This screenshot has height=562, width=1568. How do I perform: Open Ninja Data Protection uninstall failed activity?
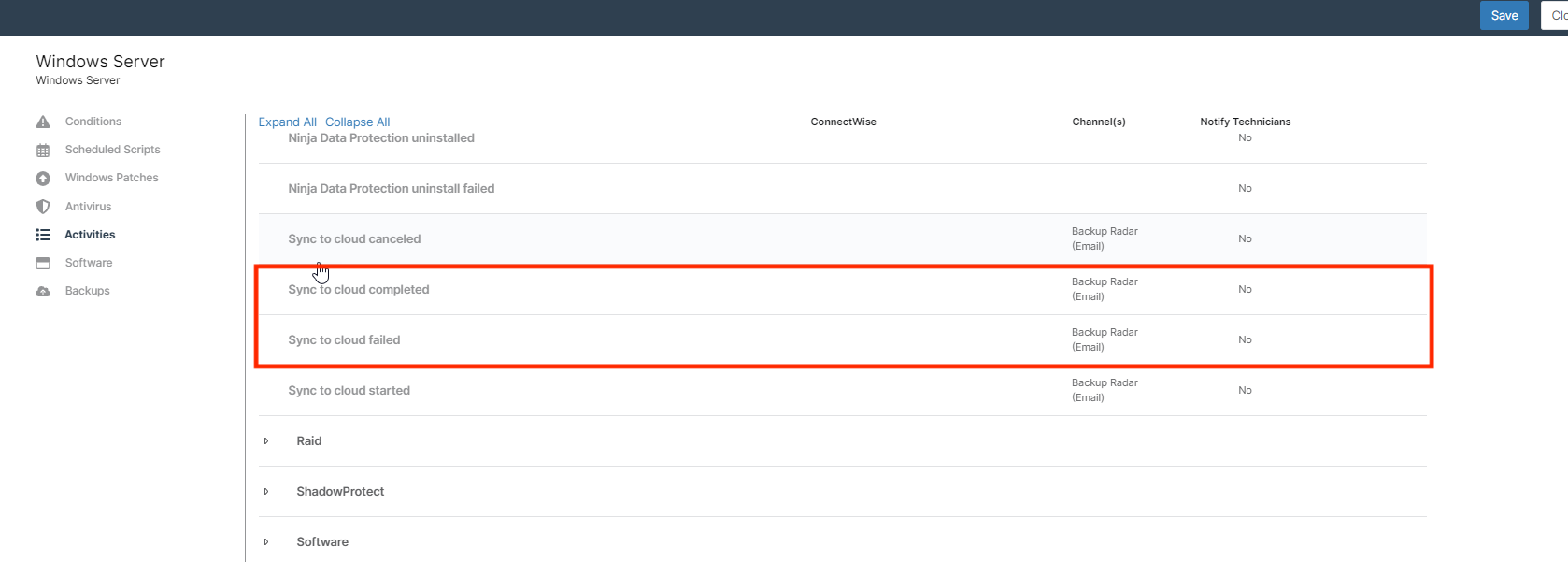tap(391, 189)
